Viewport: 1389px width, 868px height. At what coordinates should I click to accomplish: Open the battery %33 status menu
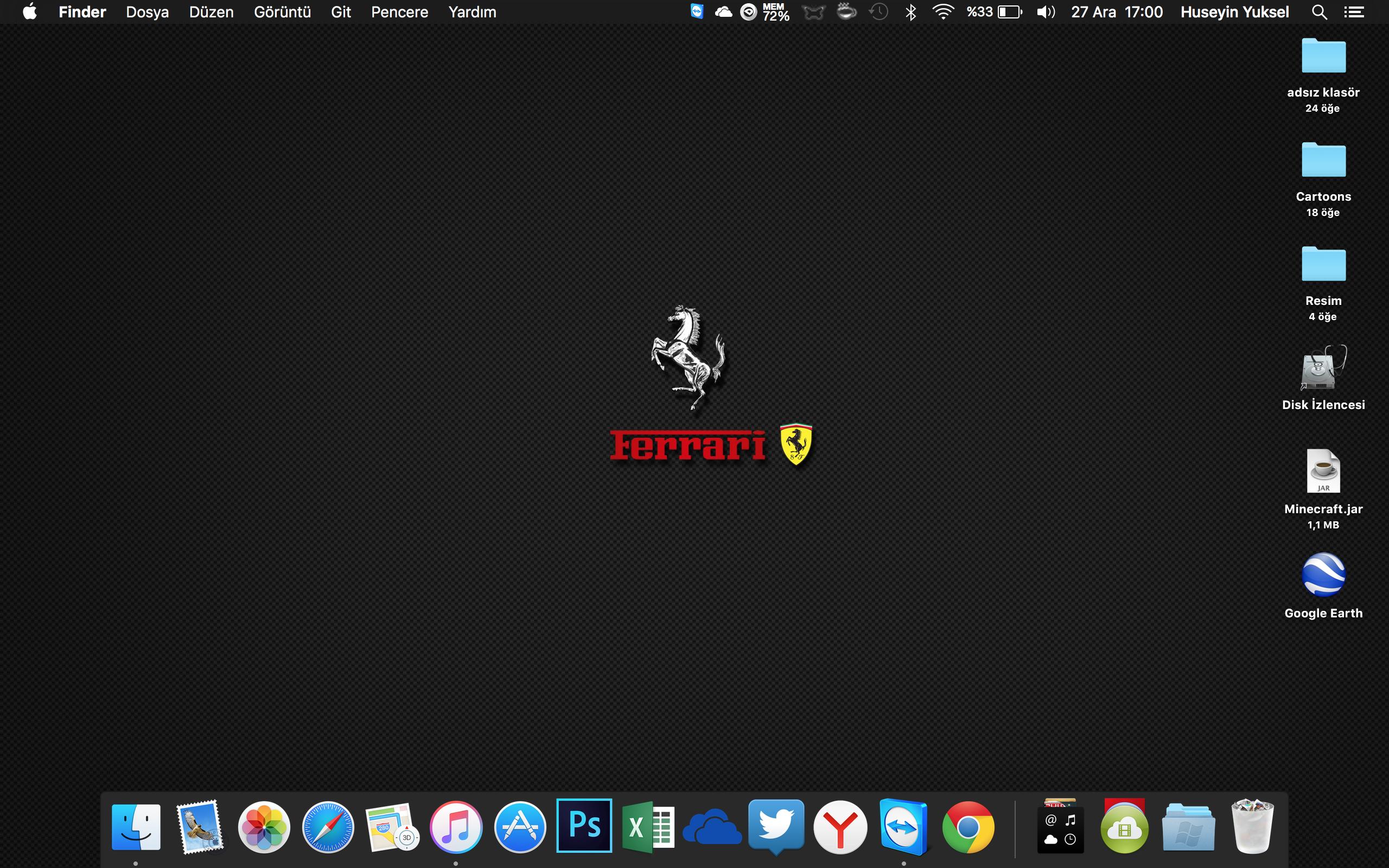994,12
